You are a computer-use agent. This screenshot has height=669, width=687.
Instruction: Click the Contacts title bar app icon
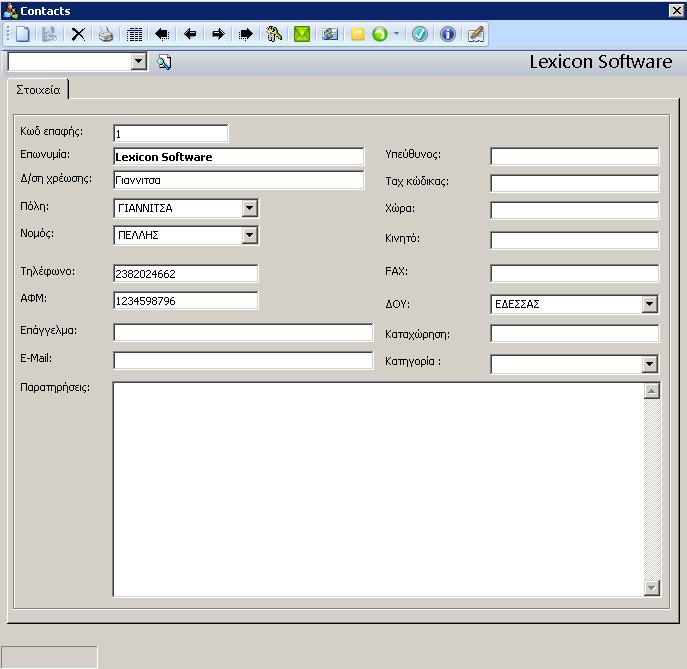10,11
